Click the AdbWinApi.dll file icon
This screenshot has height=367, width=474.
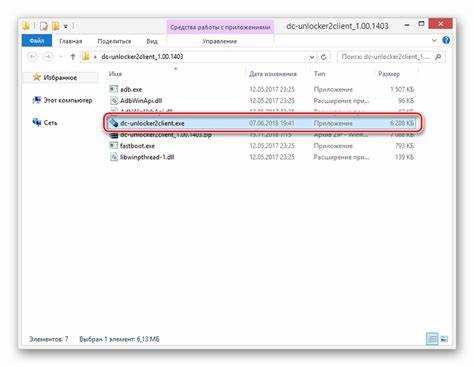click(114, 100)
